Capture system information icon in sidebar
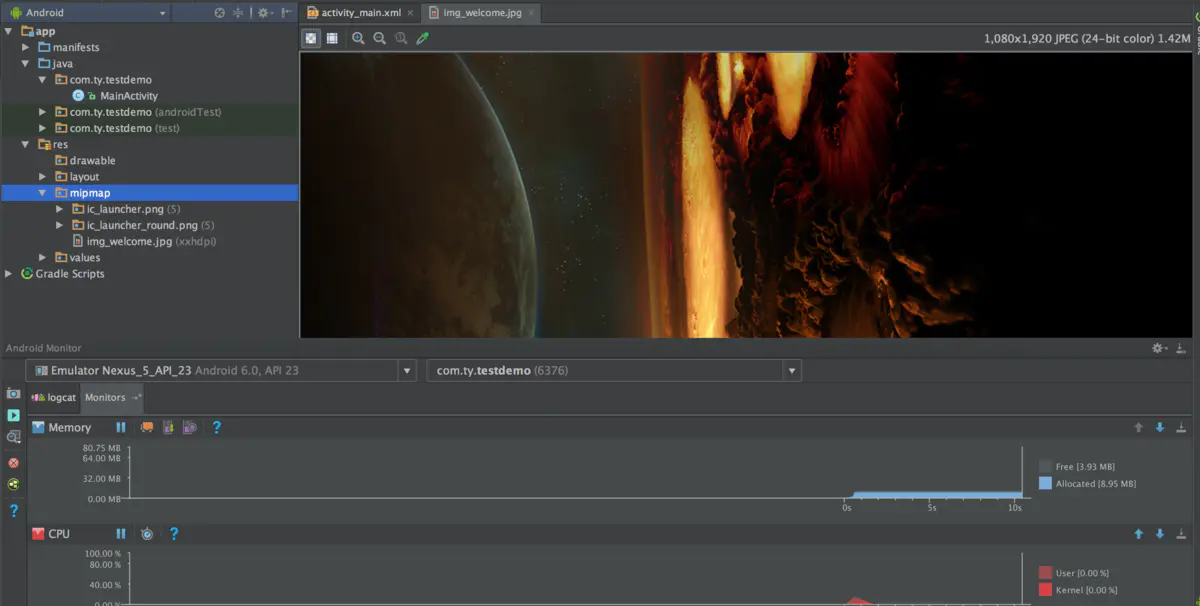The image size is (1200, 606). pyautogui.click(x=13, y=438)
